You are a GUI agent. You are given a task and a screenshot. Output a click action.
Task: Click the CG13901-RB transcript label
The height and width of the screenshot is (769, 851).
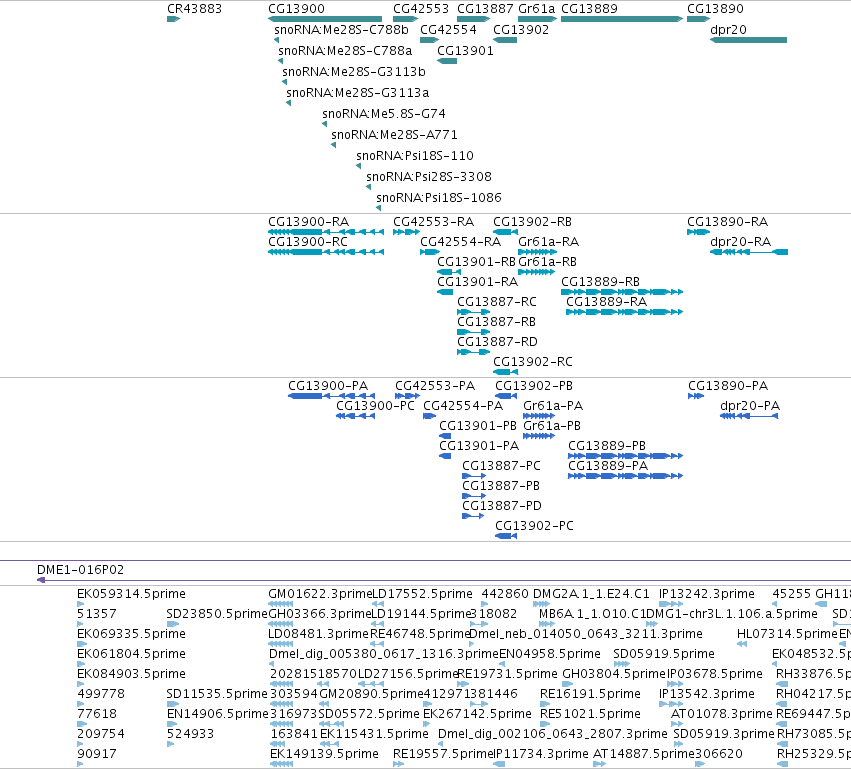coord(476,262)
